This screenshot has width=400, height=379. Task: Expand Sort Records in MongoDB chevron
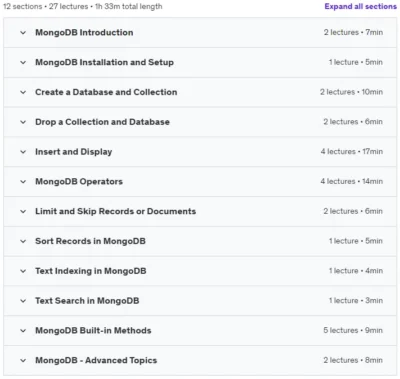pos(23,241)
